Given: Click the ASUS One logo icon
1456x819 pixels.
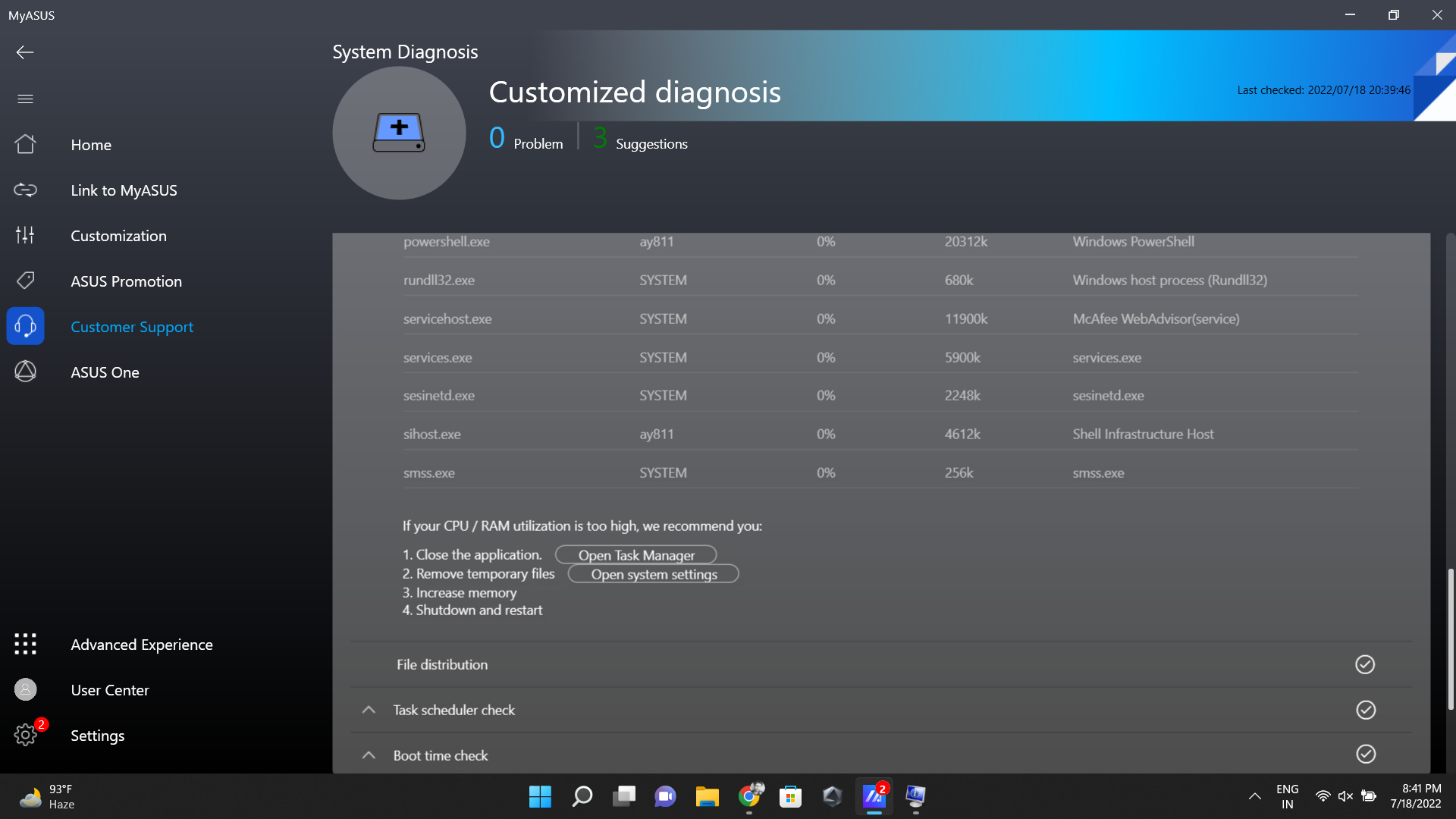Looking at the screenshot, I should (25, 372).
